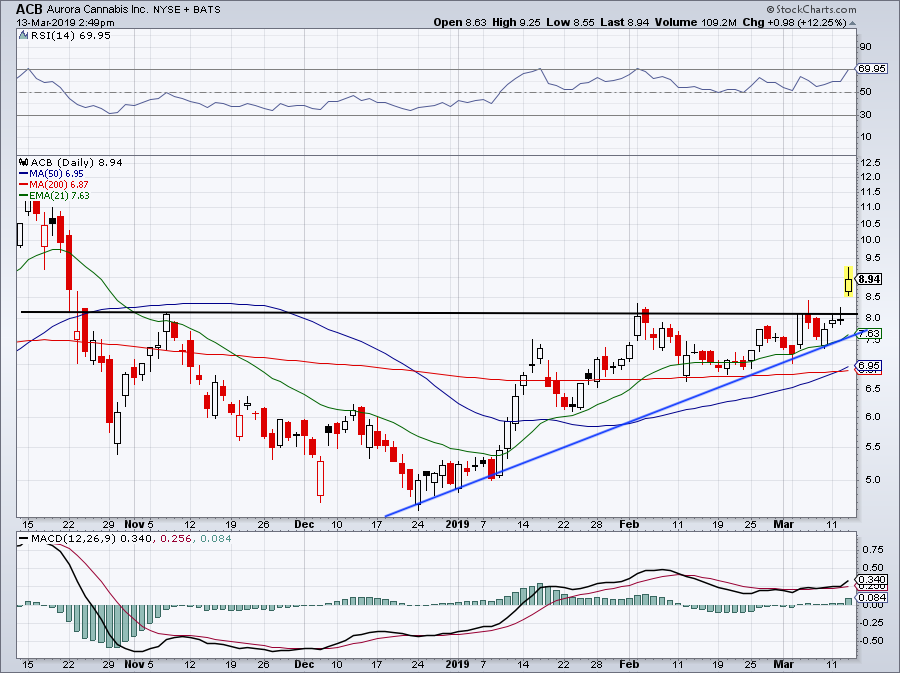Click the MACD(12,26,9) legend label
This screenshot has width=900, height=673.
coord(74,539)
